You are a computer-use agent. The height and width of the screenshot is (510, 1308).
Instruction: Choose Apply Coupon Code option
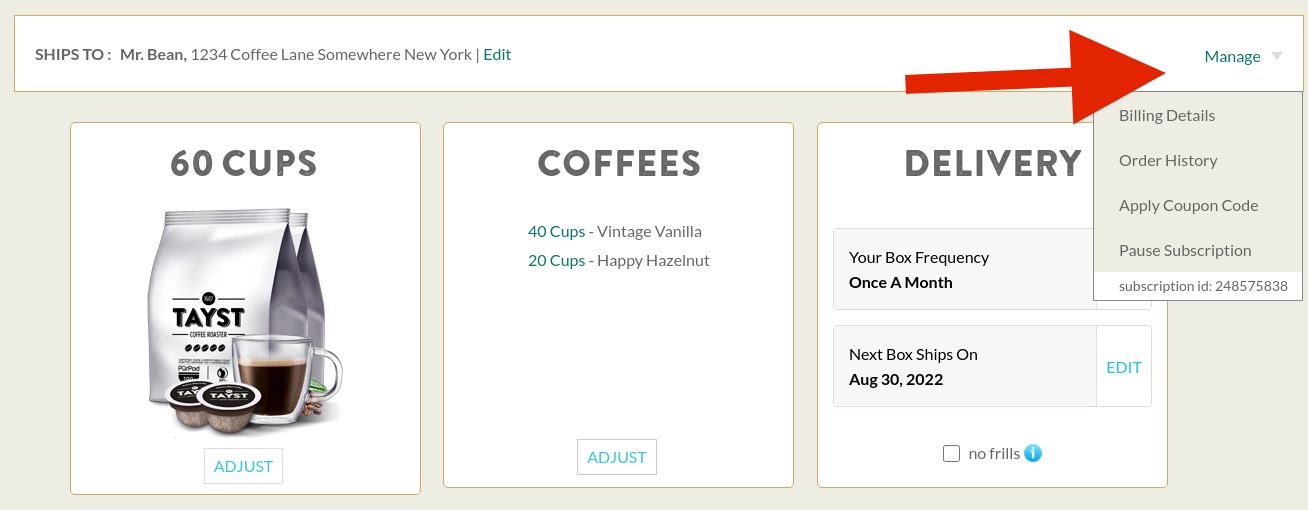tap(1188, 205)
